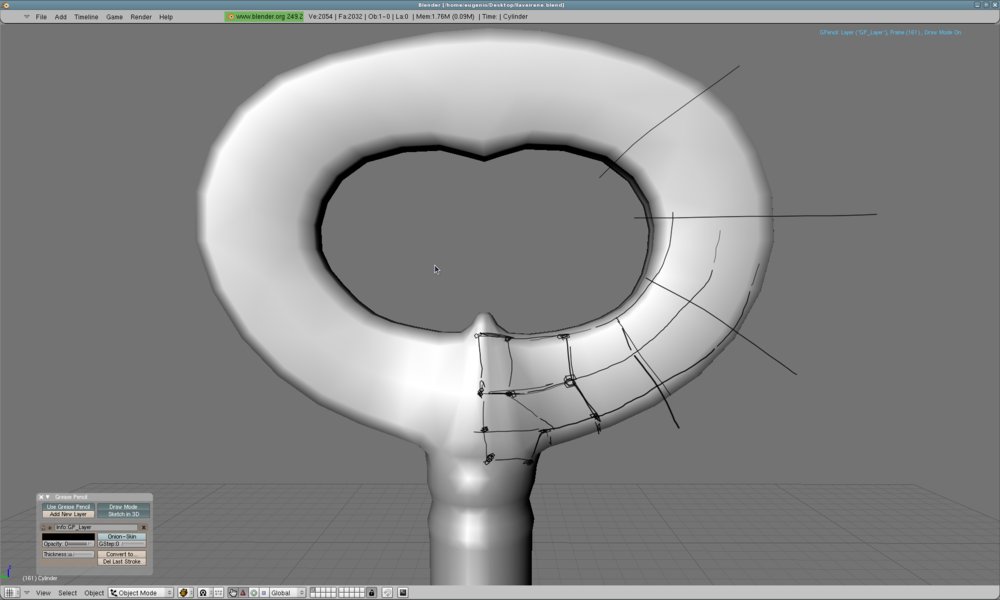
Task: Open the Game menu
Action: (114, 17)
